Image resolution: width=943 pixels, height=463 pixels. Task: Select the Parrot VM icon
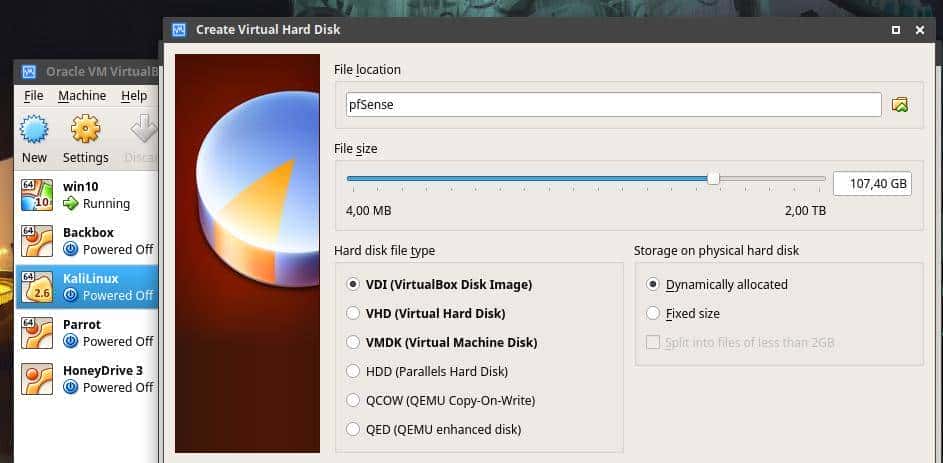[x=37, y=333]
